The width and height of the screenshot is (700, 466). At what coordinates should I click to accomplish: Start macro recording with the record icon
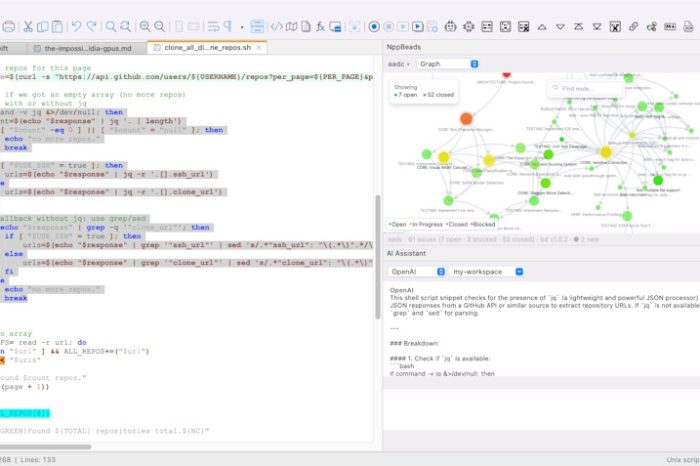tap(374, 26)
